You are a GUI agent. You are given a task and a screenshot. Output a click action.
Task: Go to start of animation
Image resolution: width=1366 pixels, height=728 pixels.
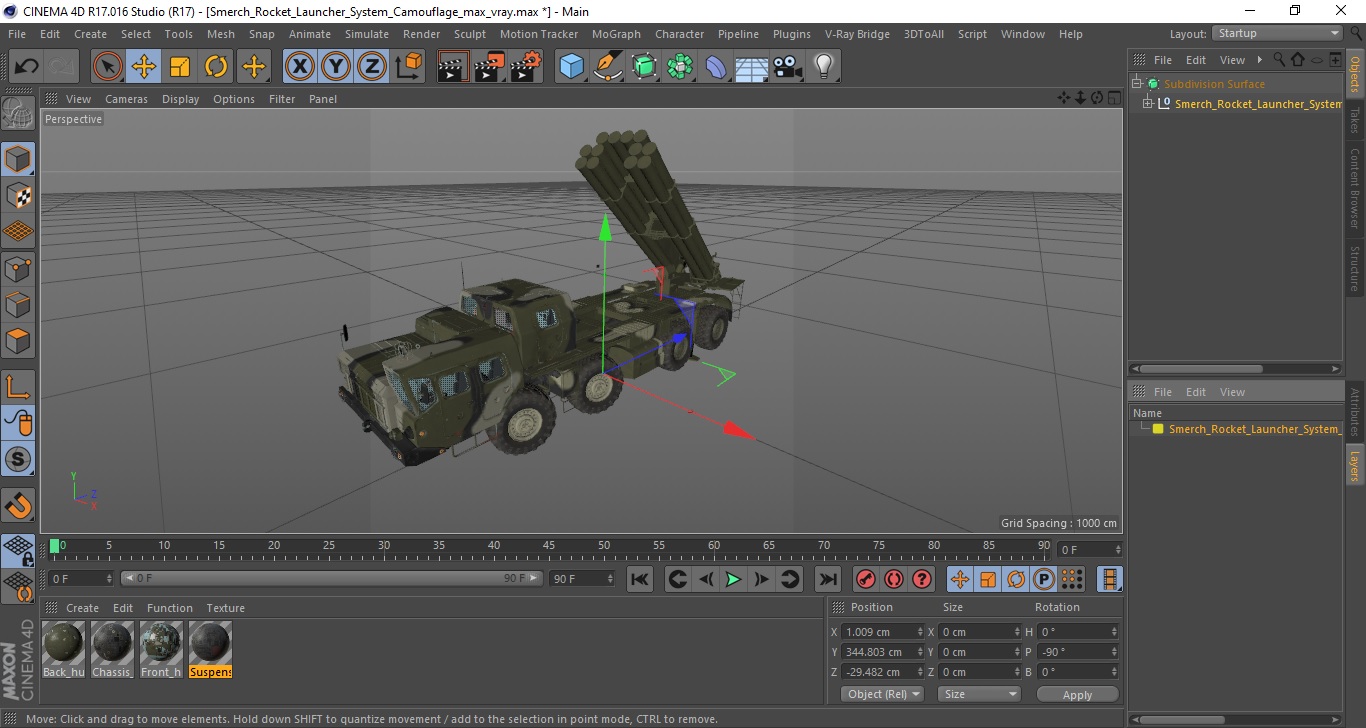click(x=640, y=579)
